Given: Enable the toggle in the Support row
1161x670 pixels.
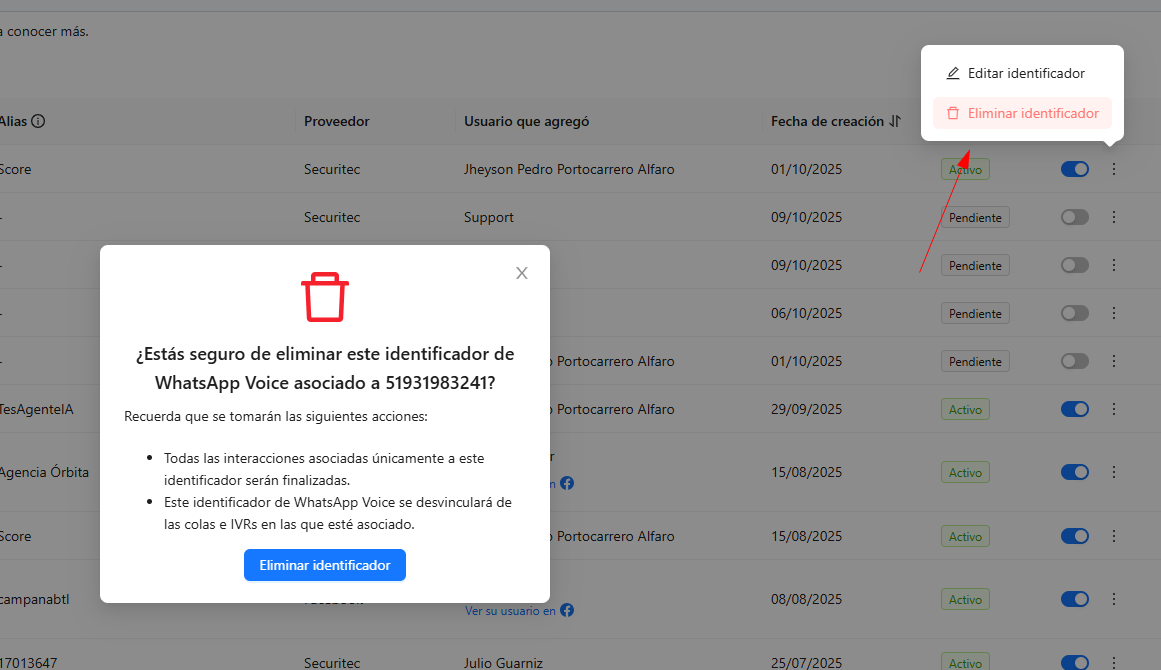Looking at the screenshot, I should 1074,217.
